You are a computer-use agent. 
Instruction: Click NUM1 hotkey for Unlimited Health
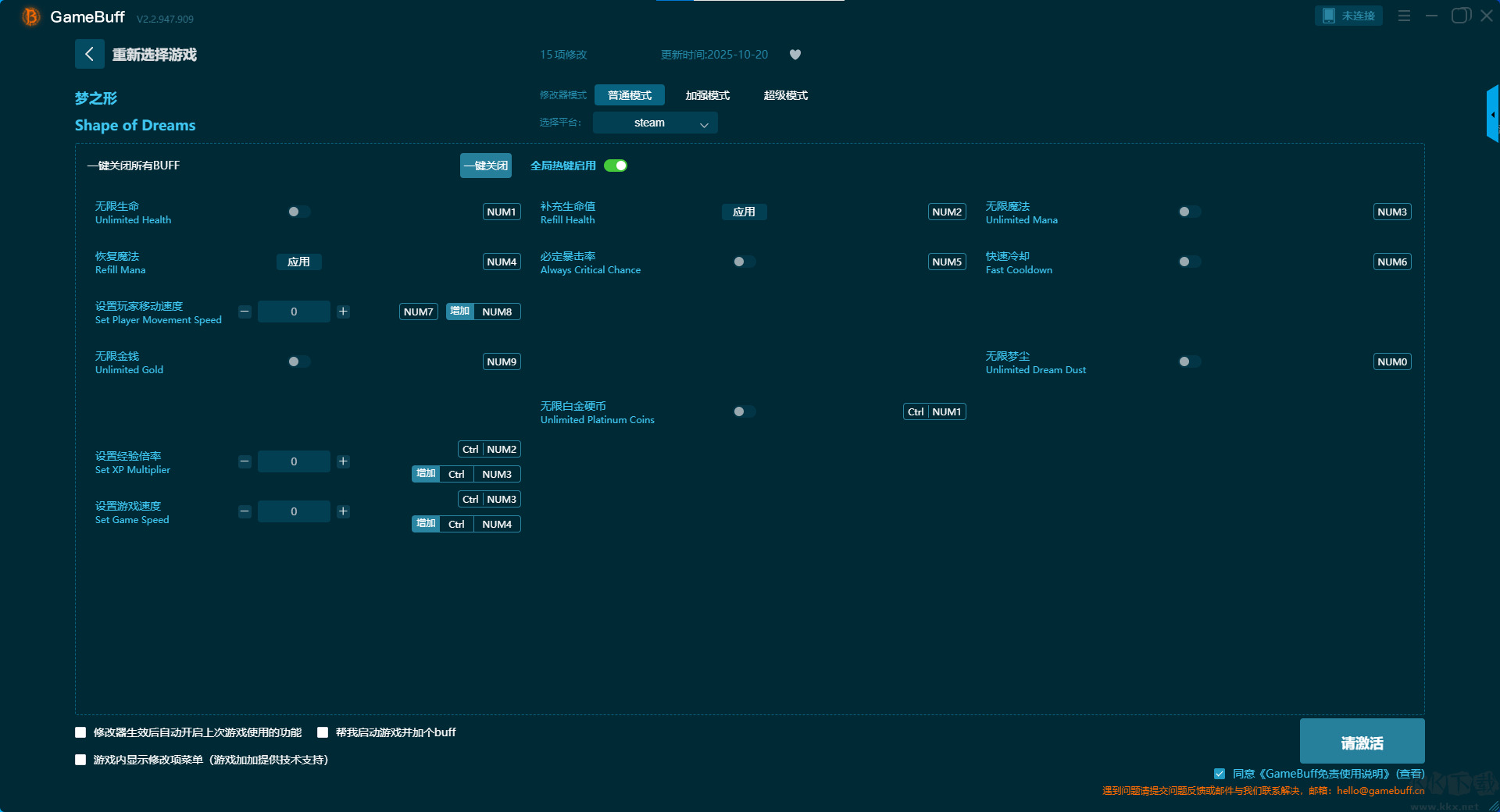[502, 212]
